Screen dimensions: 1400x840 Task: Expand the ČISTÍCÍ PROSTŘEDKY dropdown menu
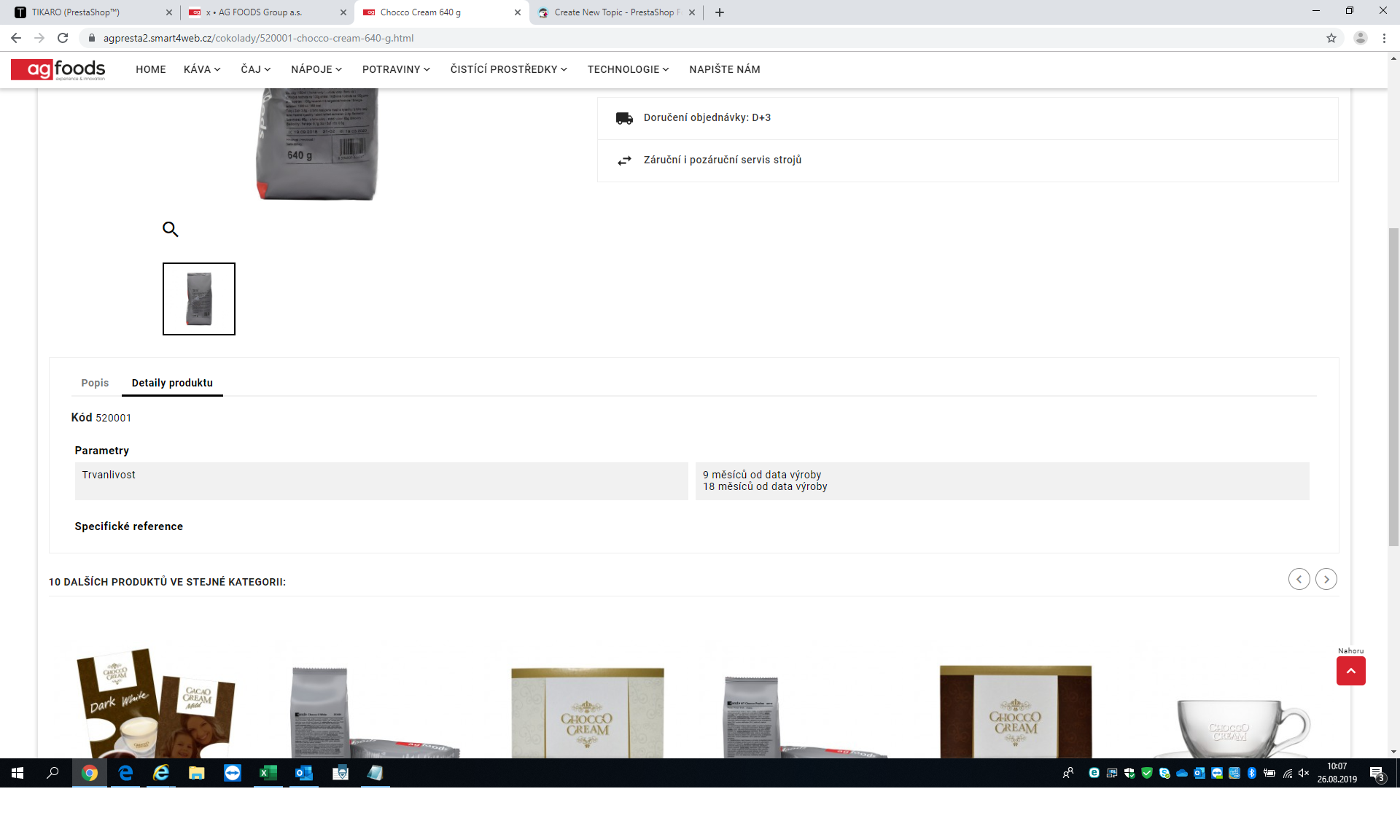pos(508,69)
